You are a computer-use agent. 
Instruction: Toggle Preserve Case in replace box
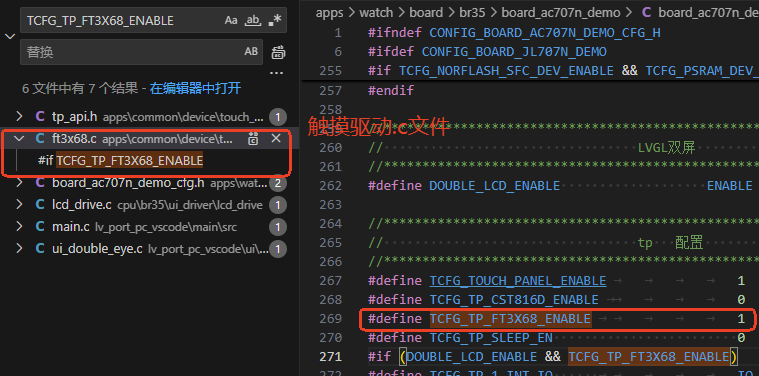coord(251,51)
